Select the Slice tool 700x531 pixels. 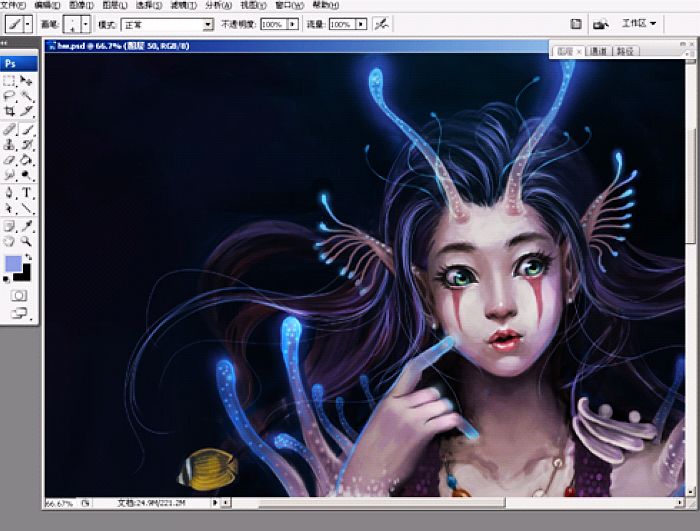click(26, 111)
